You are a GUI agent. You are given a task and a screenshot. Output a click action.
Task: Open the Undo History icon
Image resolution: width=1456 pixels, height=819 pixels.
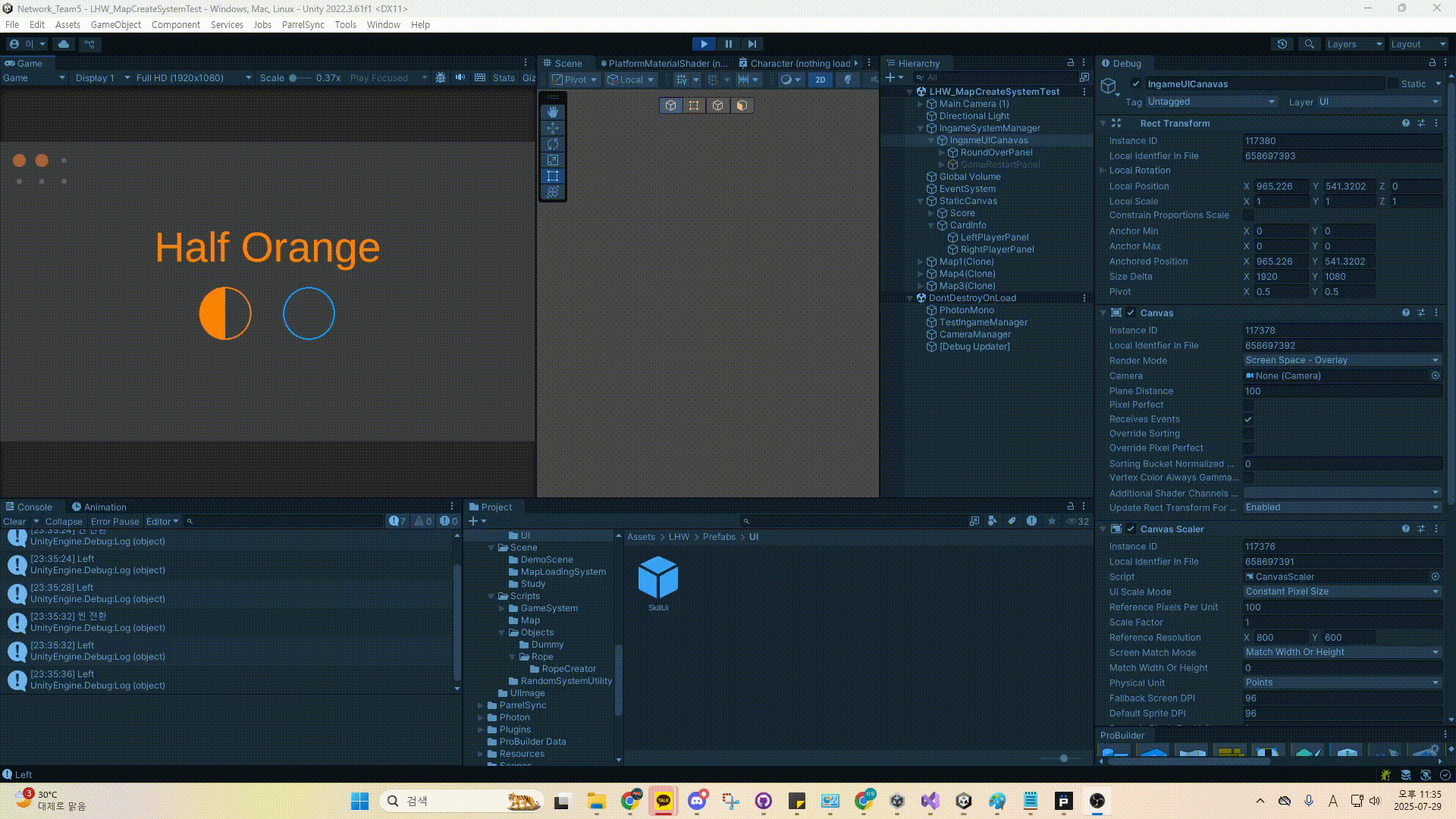[x=1282, y=44]
